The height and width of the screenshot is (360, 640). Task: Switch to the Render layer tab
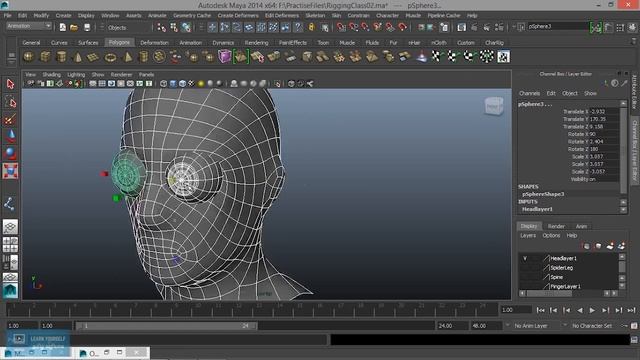pos(556,226)
